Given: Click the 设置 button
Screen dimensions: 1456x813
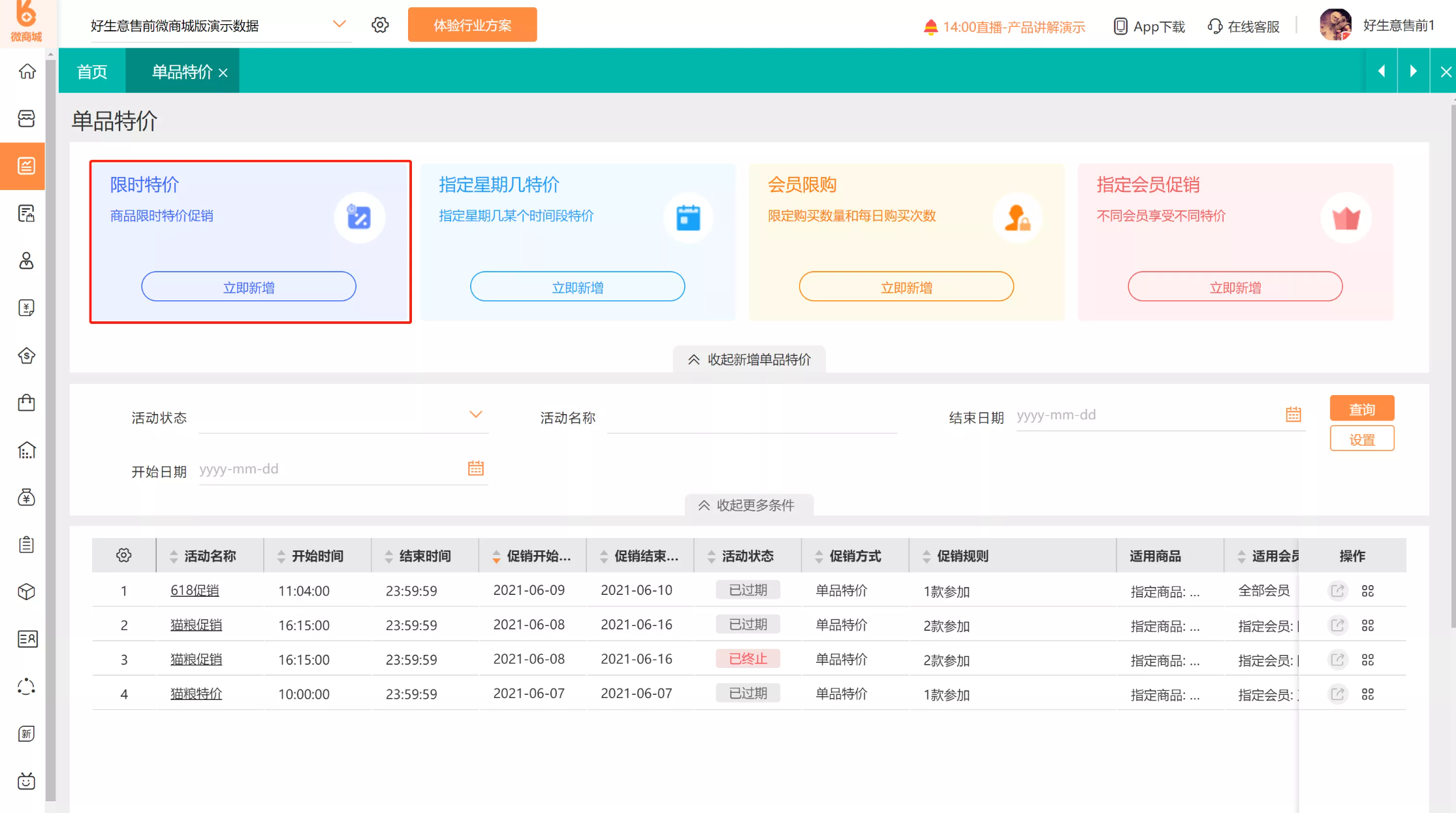Looking at the screenshot, I should [1362, 439].
